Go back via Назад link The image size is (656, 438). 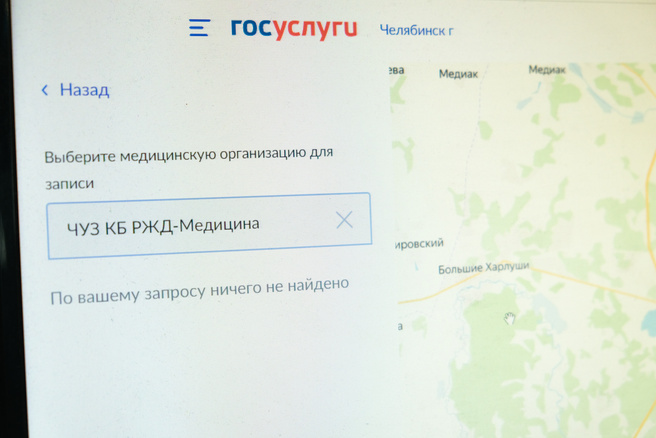pos(85,90)
